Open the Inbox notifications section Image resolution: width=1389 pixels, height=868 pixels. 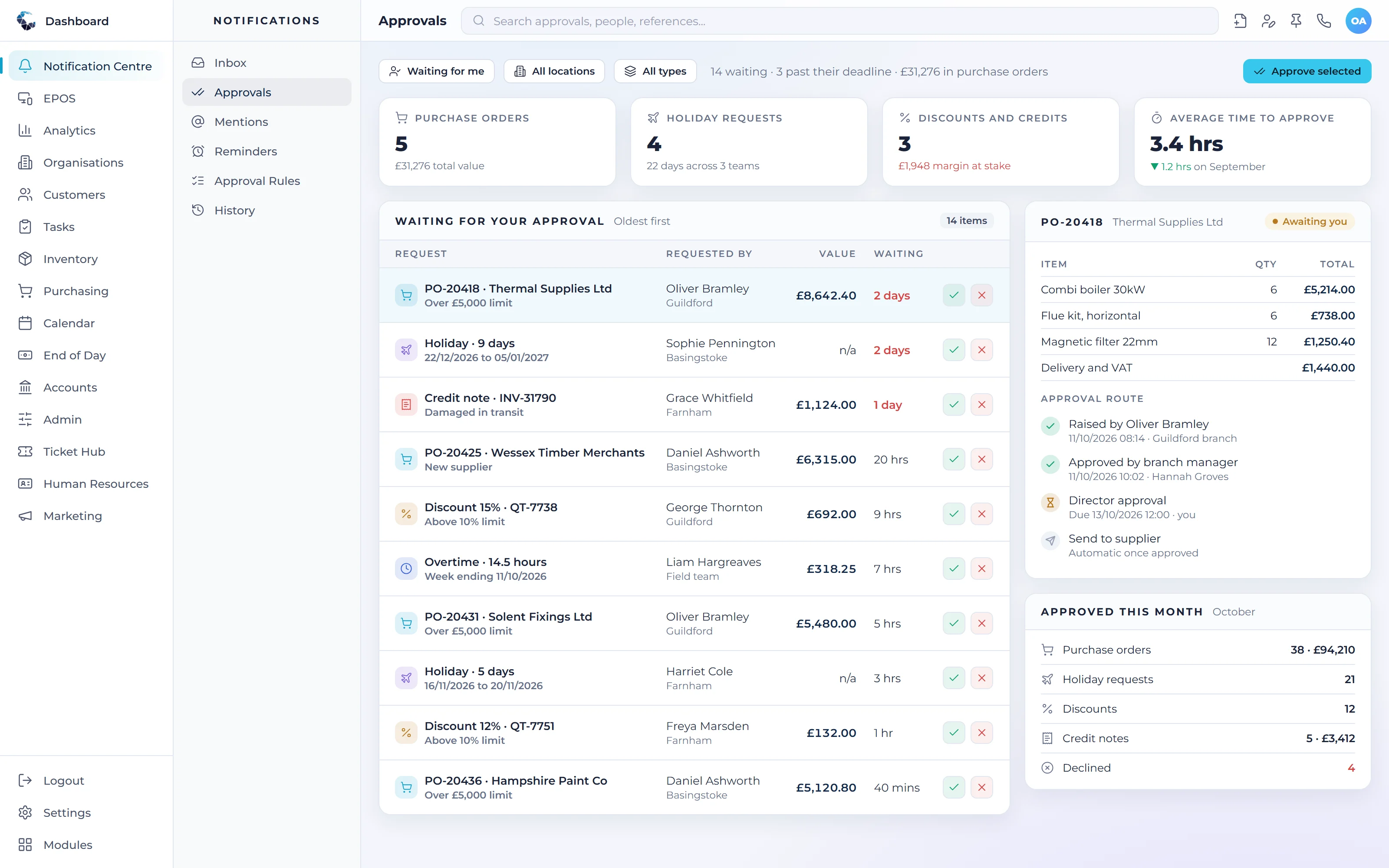coord(267,62)
